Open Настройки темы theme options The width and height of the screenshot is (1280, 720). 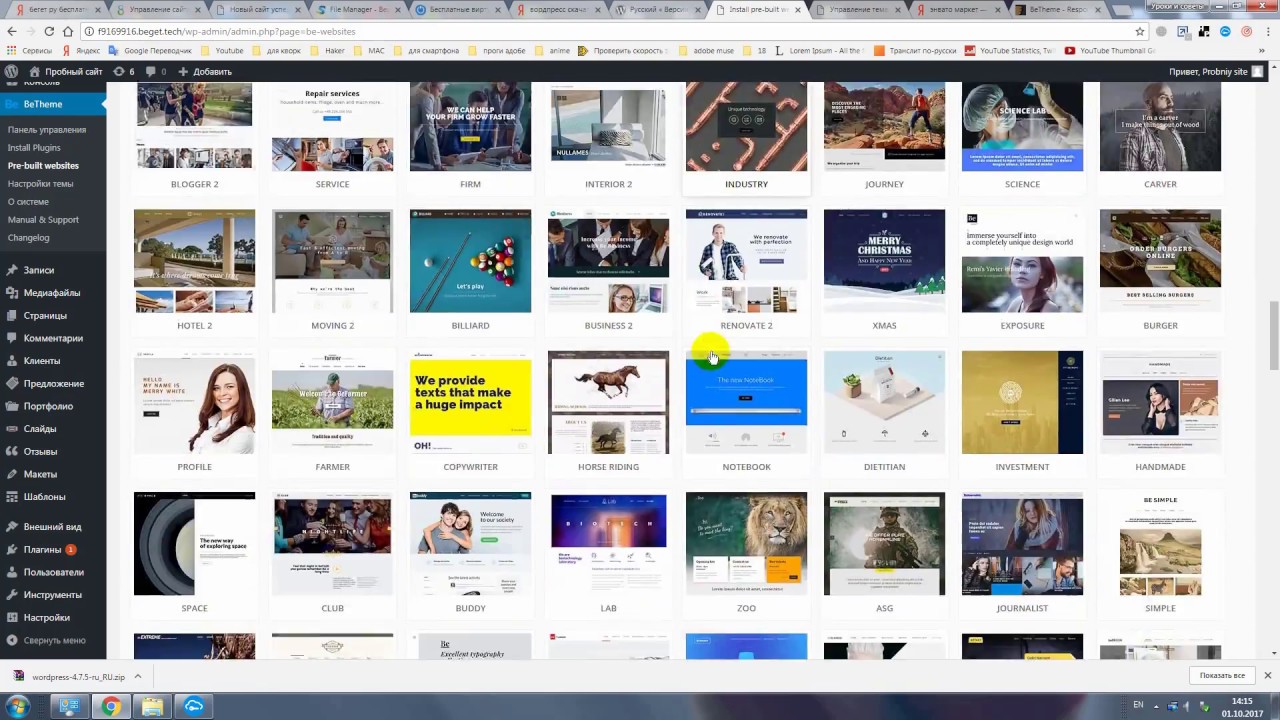(41, 184)
